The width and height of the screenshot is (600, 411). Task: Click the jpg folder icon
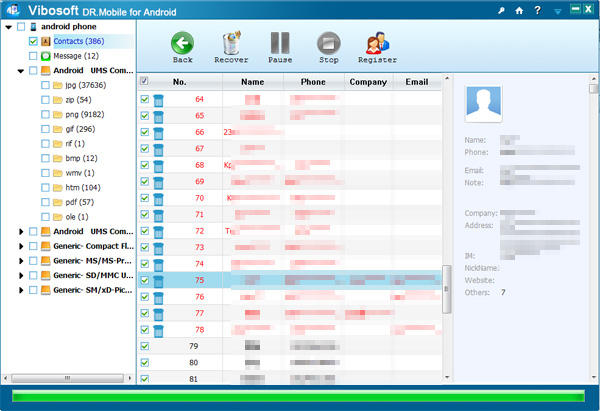[x=57, y=85]
